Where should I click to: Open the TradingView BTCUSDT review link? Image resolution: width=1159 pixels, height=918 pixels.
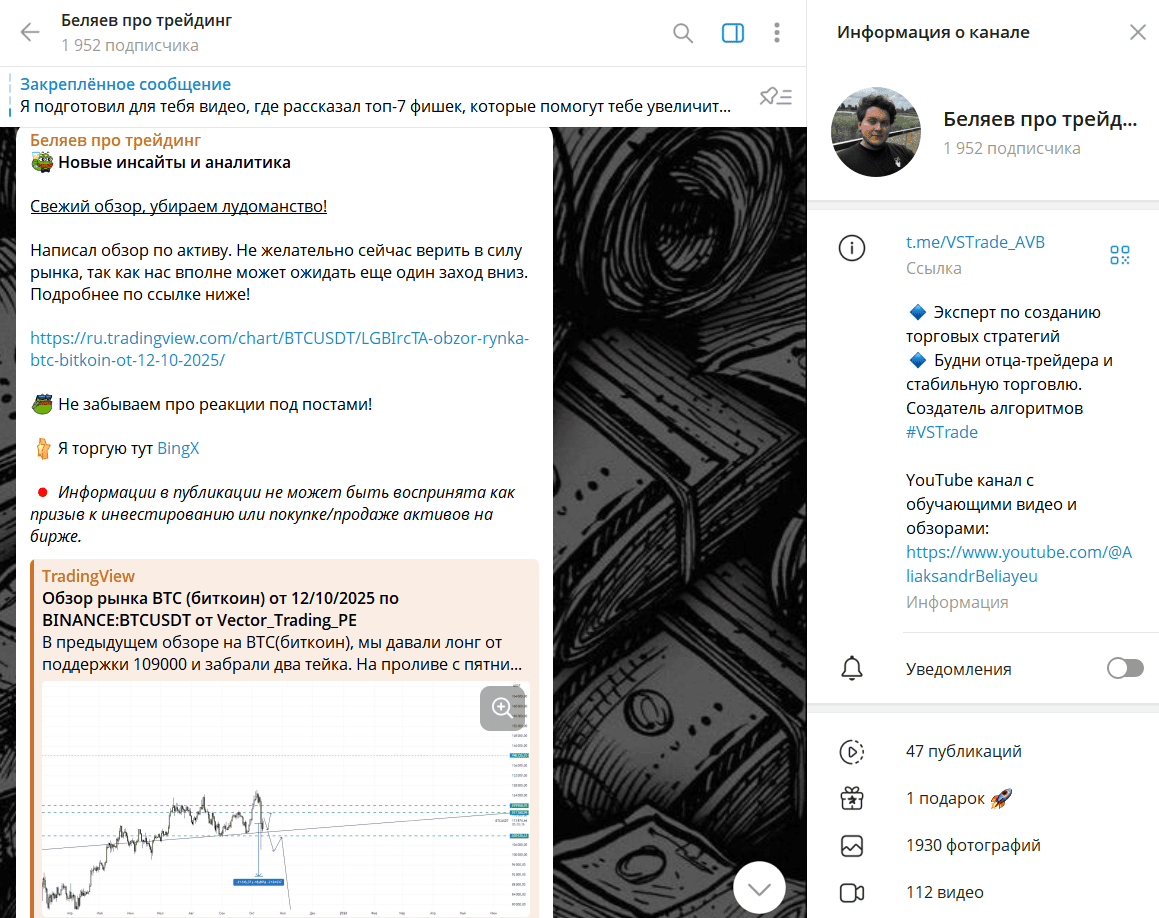pyautogui.click(x=279, y=349)
